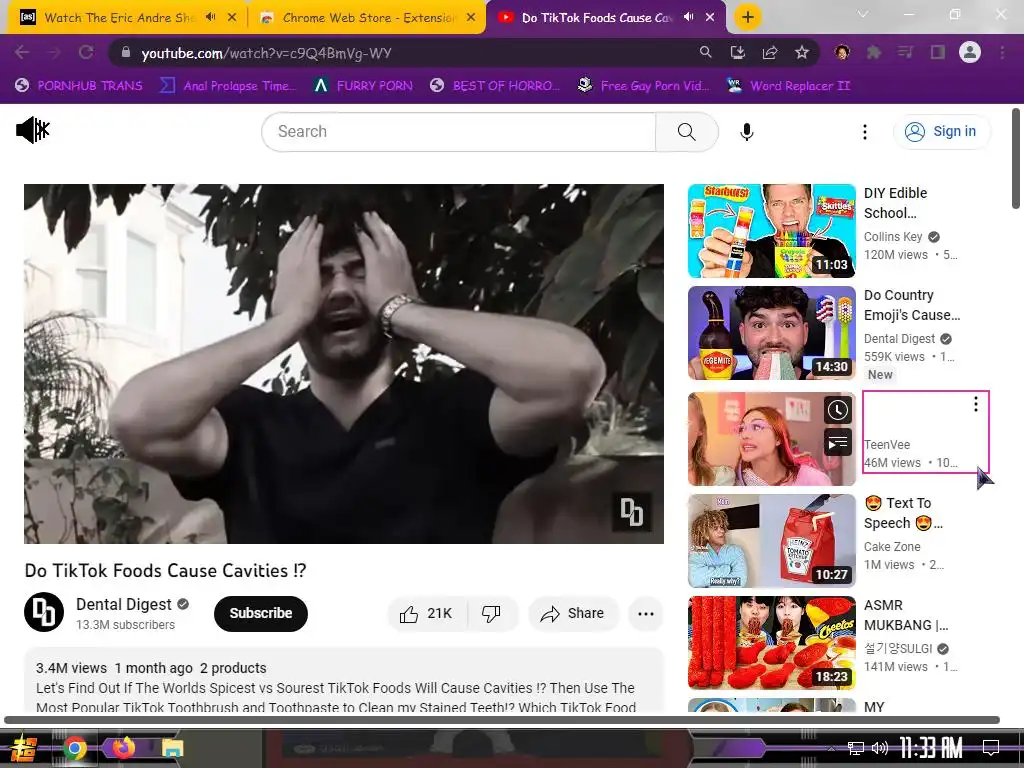Open the Word Replacer II bookmark

pos(789,86)
